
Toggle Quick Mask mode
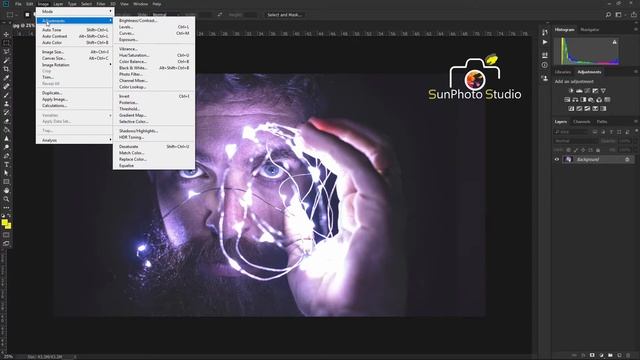(x=6, y=235)
